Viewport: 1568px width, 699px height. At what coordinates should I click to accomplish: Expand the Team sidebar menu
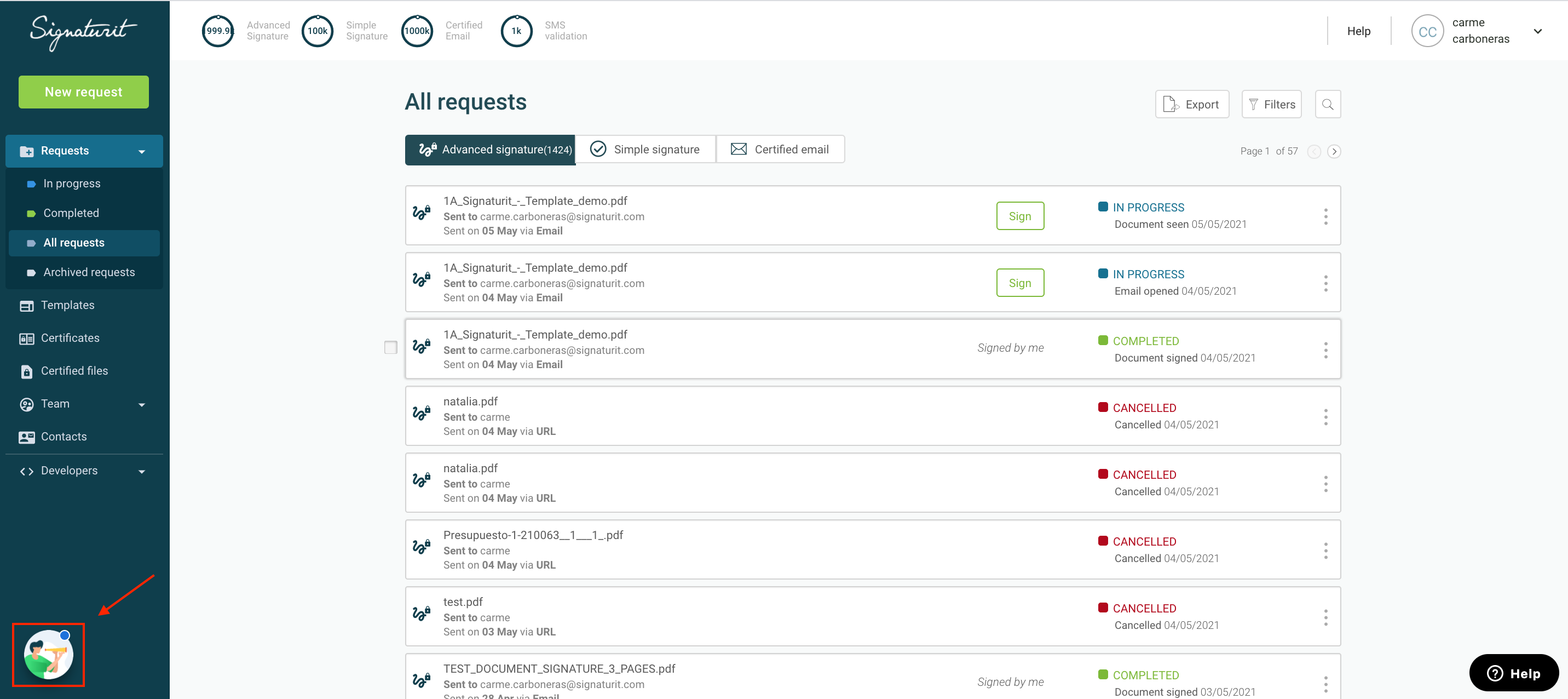[142, 405]
